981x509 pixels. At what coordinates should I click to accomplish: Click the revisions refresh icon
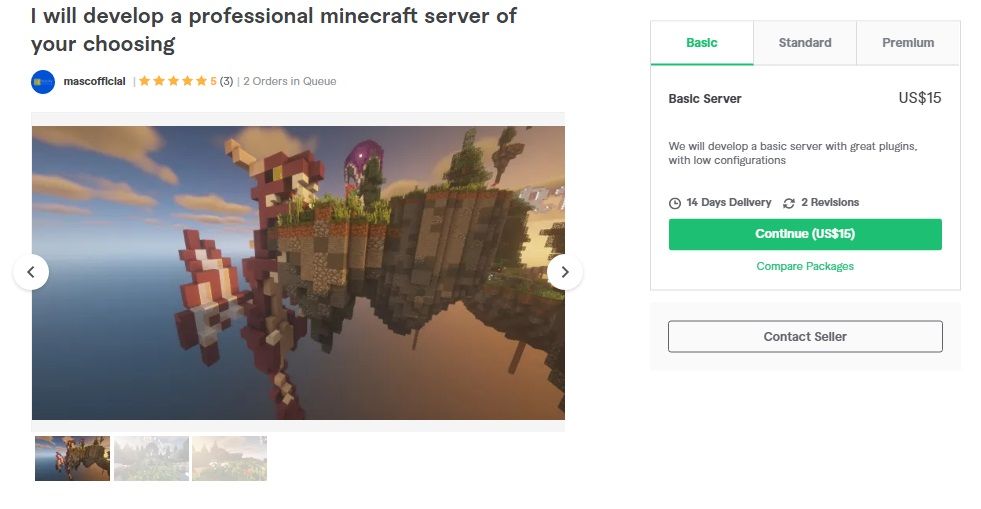pyautogui.click(x=789, y=203)
